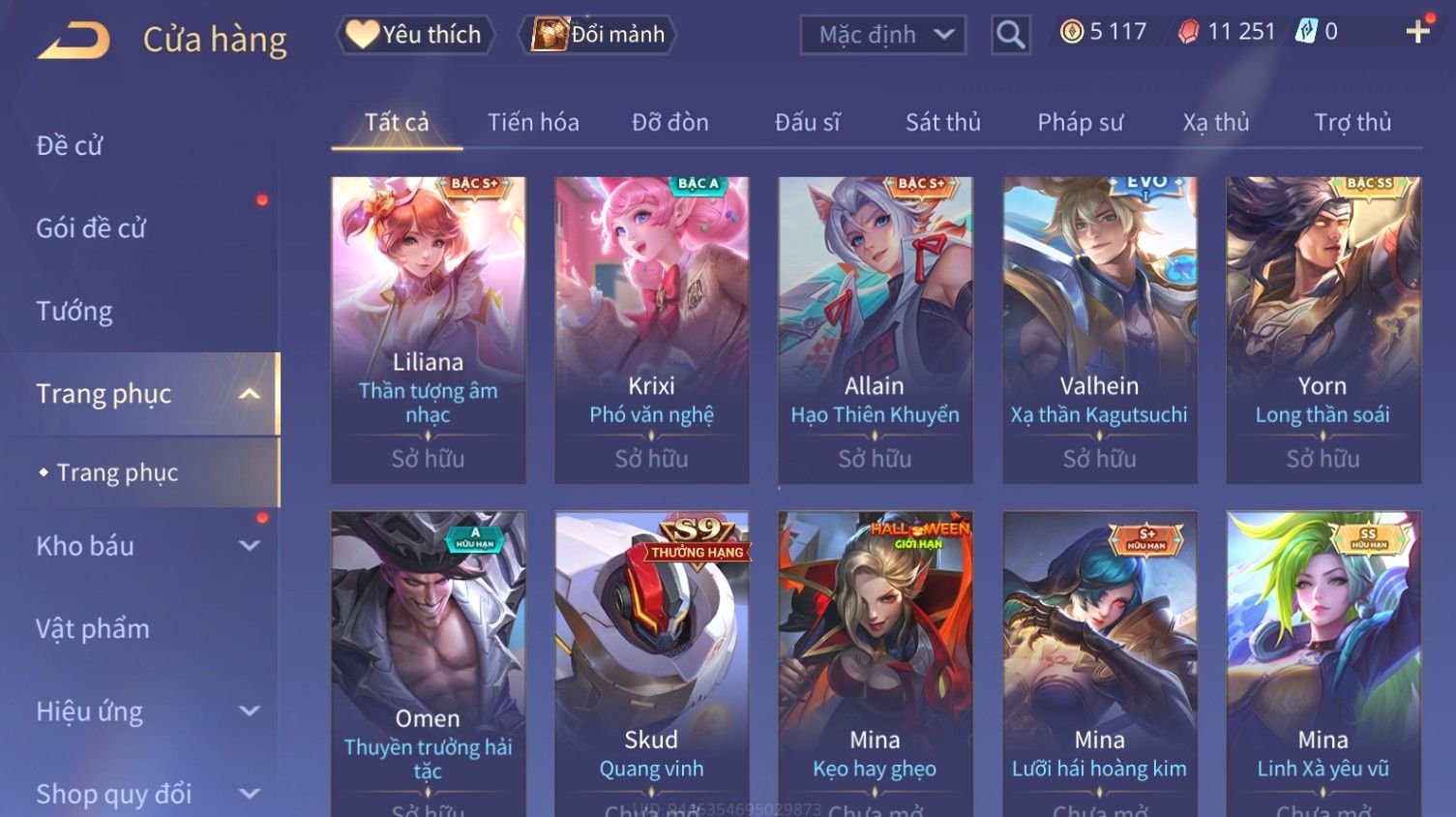
Task: Tap the red gem currency icon
Action: coord(1188,32)
